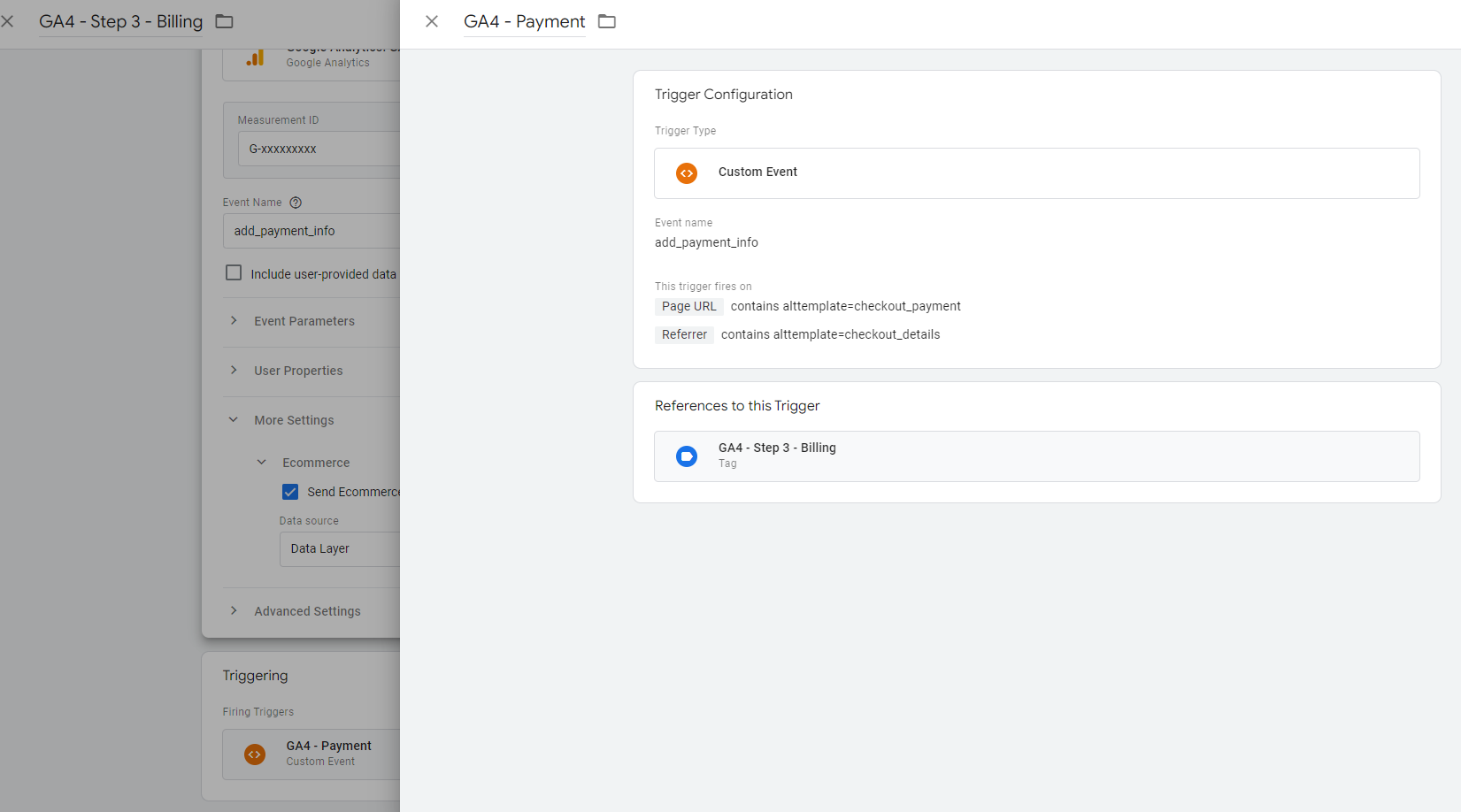
Task: Edit the Measurement ID field G-XXXXXXXXX
Action: [x=319, y=149]
